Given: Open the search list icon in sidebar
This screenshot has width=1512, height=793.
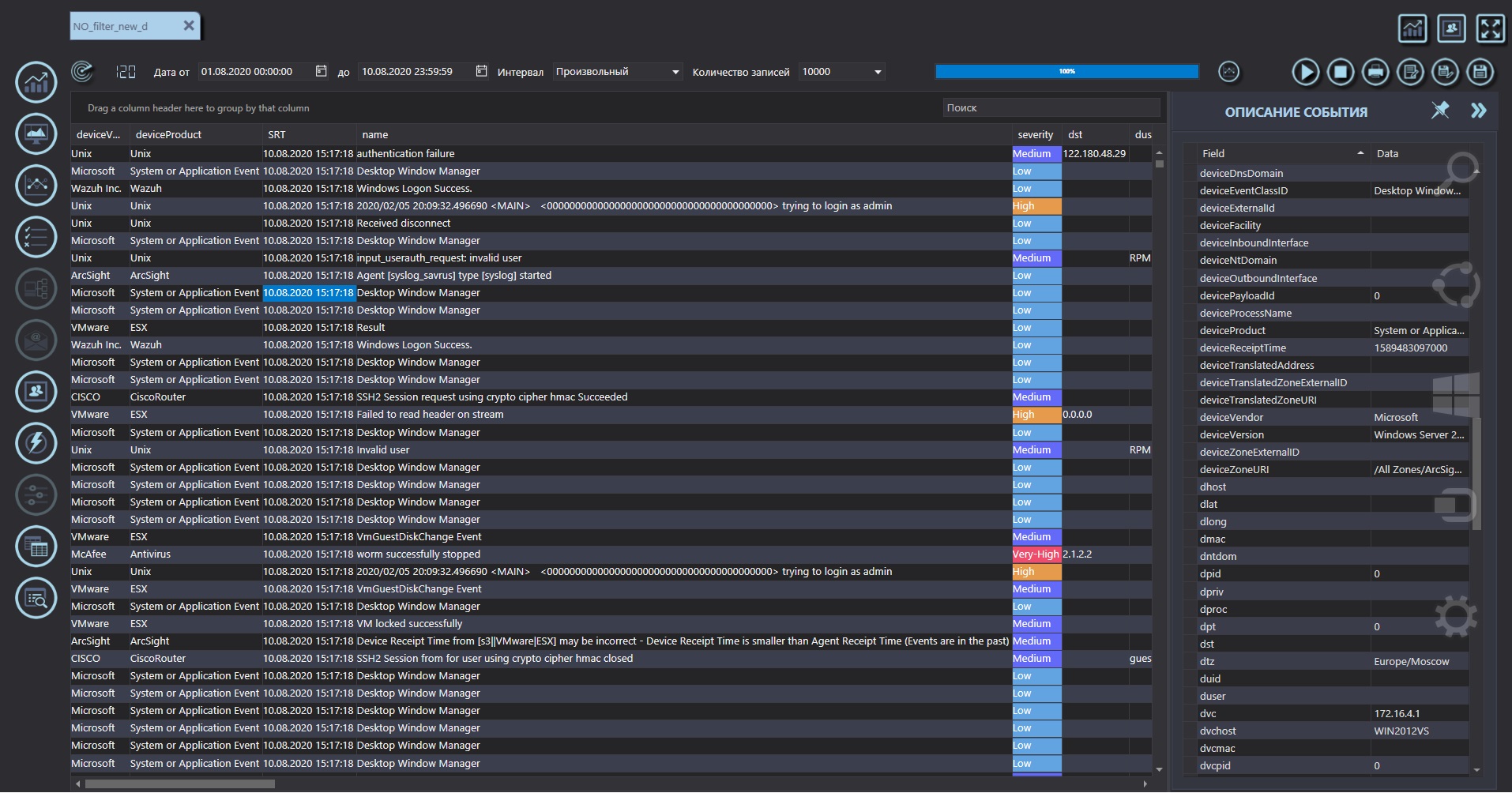Looking at the screenshot, I should [x=36, y=598].
